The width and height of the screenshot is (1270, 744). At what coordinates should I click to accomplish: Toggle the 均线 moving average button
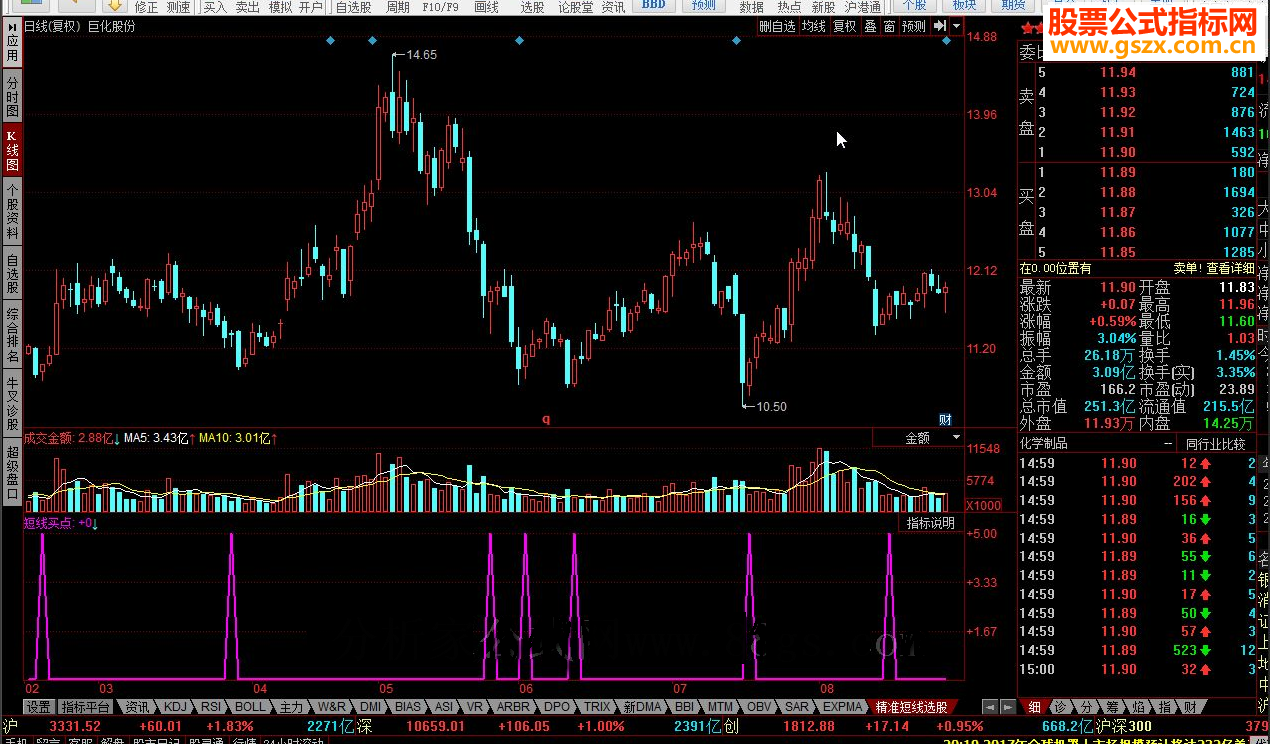[814, 26]
